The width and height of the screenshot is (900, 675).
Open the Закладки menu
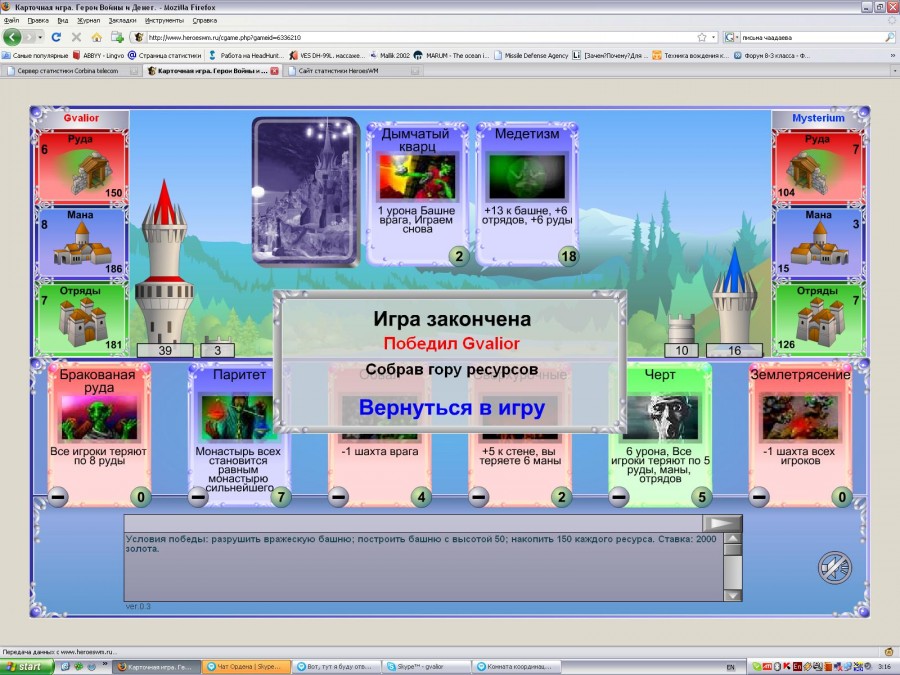[x=122, y=20]
